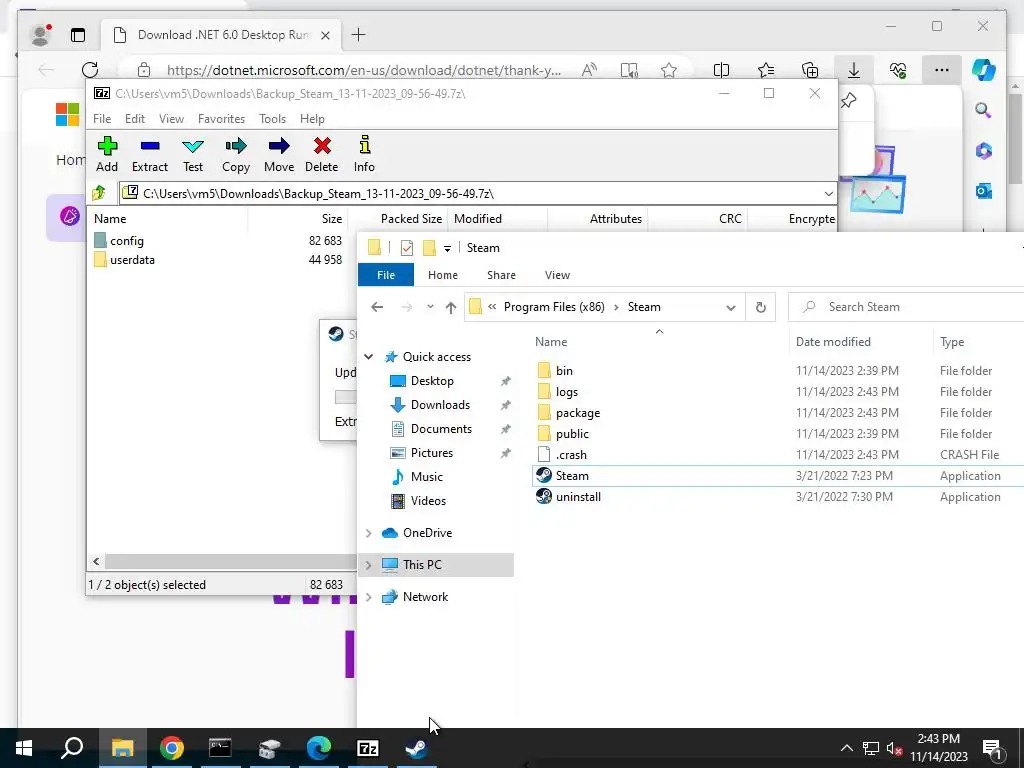Select the userdata folder in 7-Zip
Viewport: 1024px width, 768px height.
(x=132, y=260)
